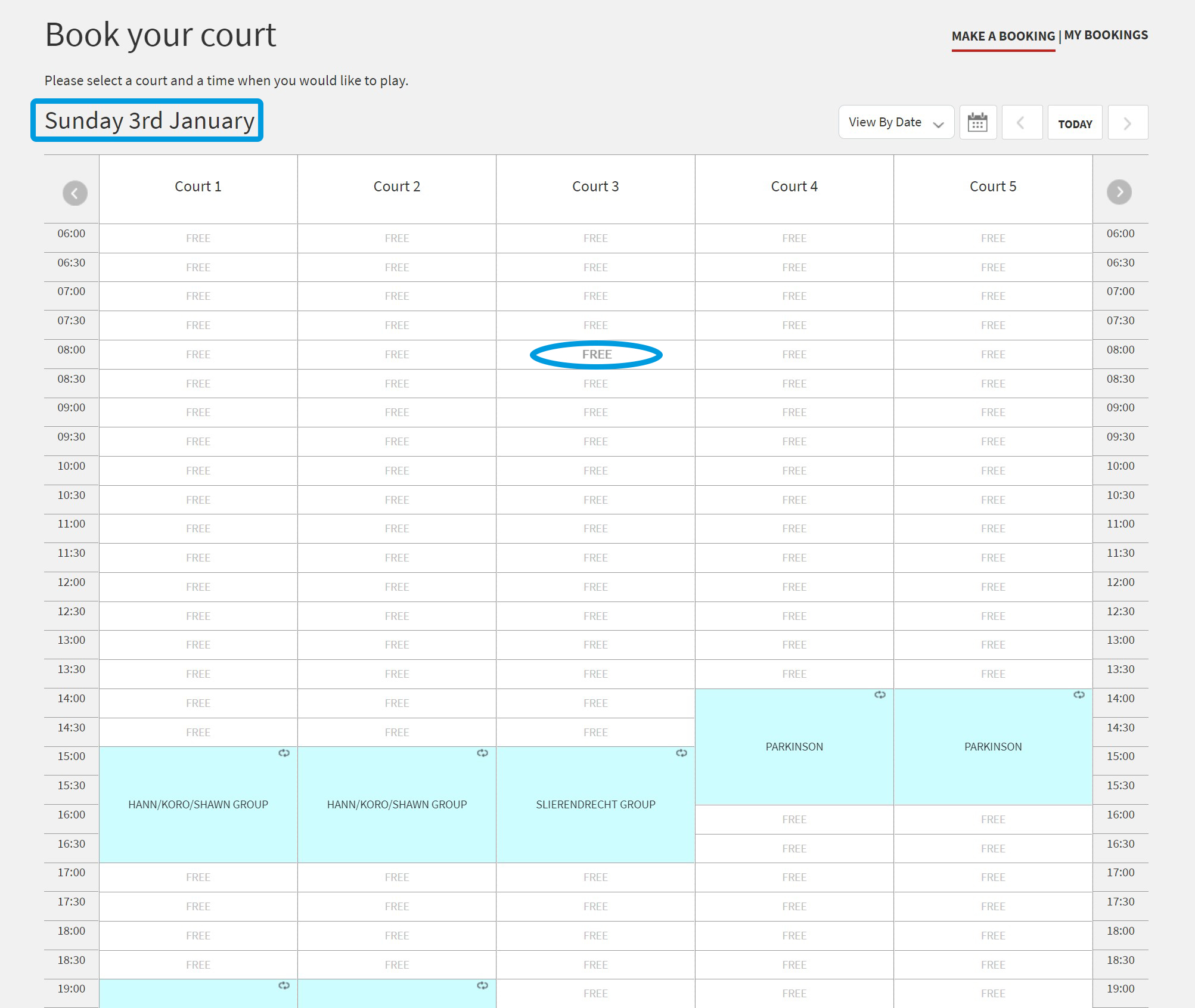The width and height of the screenshot is (1195, 1008).
Task: Click recurring icon on Court 2 19:00 booking
Action: (482, 985)
